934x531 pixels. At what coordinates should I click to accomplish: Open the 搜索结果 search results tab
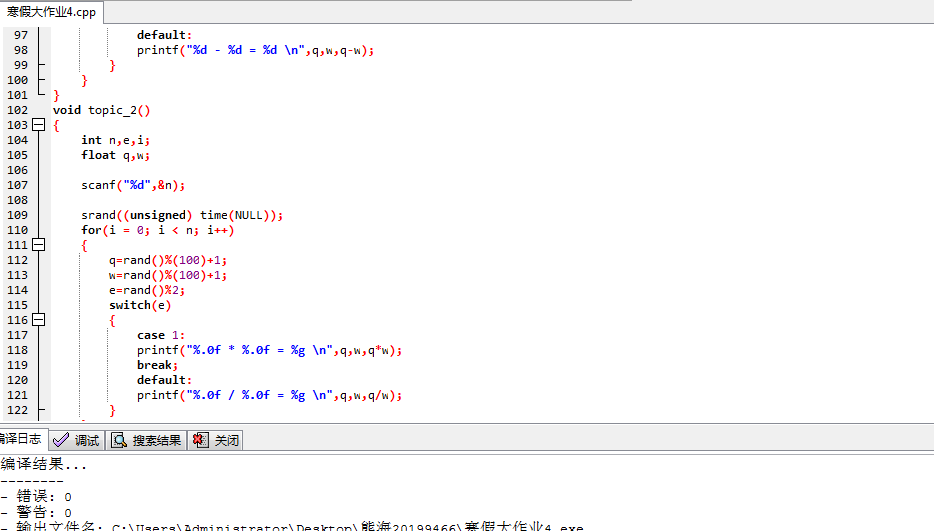tap(147, 440)
